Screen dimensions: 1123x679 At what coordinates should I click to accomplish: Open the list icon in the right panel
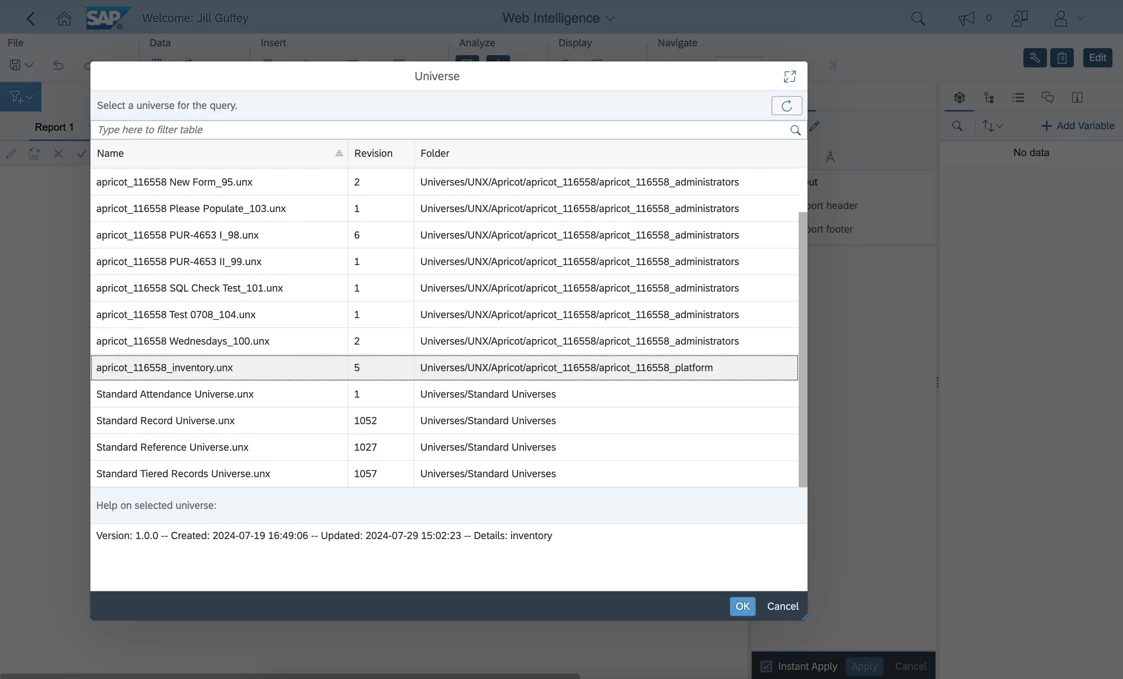coord(1018,97)
